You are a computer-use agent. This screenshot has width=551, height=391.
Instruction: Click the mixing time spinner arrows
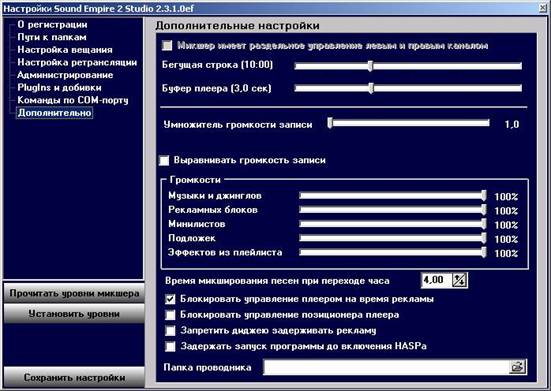[x=460, y=280]
